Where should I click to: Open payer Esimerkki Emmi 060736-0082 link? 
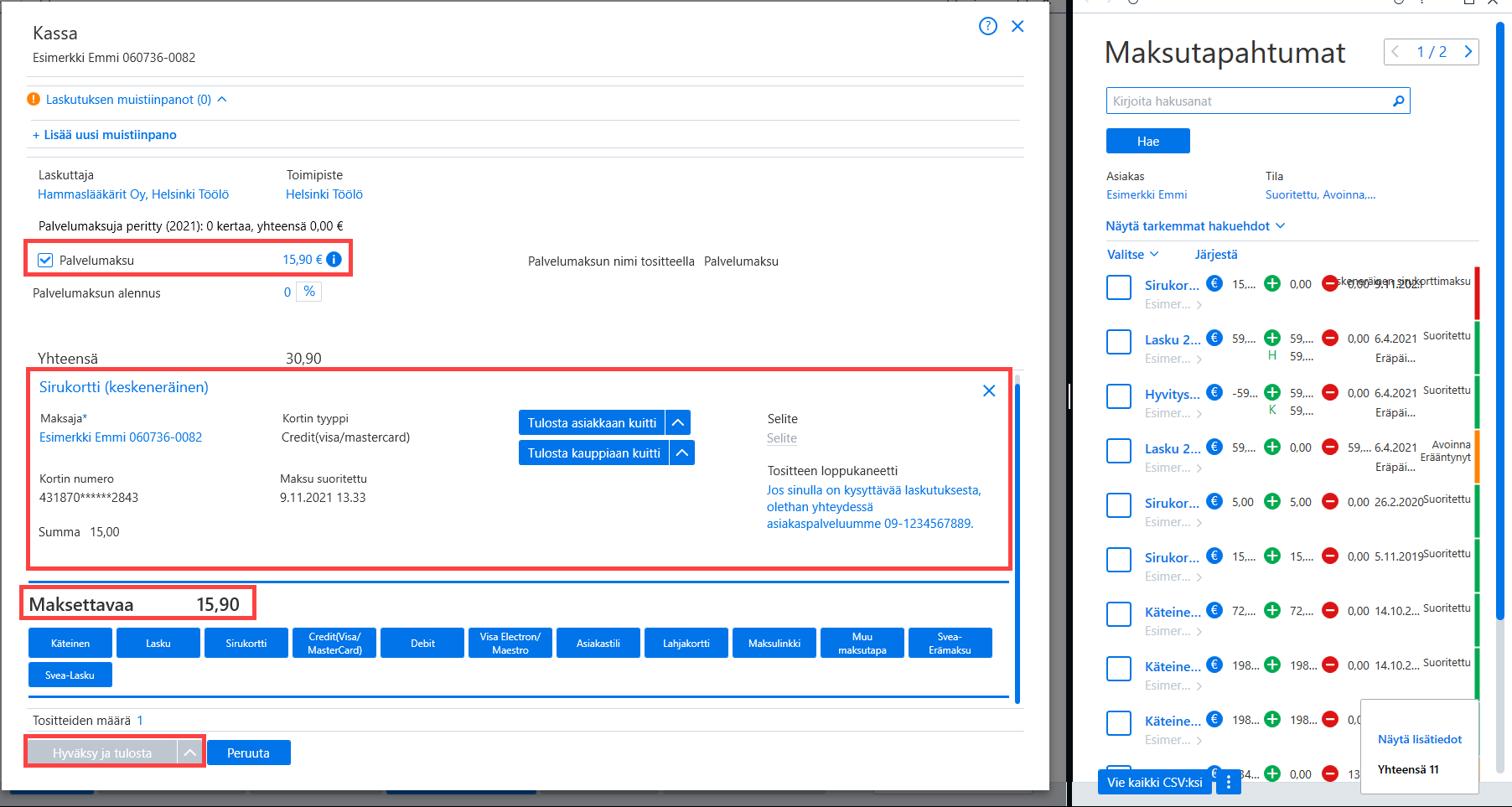[121, 437]
